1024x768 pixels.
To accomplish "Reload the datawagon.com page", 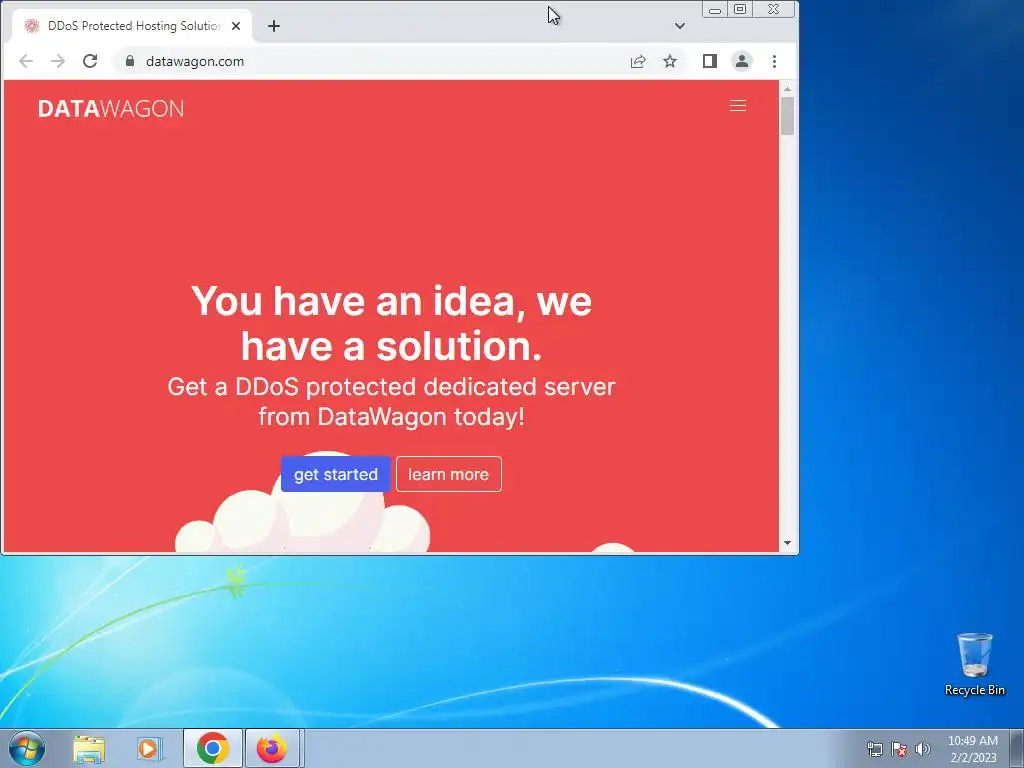I will (x=90, y=61).
